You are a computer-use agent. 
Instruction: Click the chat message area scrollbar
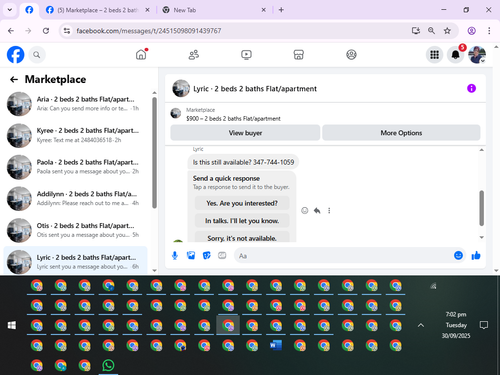coord(481,208)
